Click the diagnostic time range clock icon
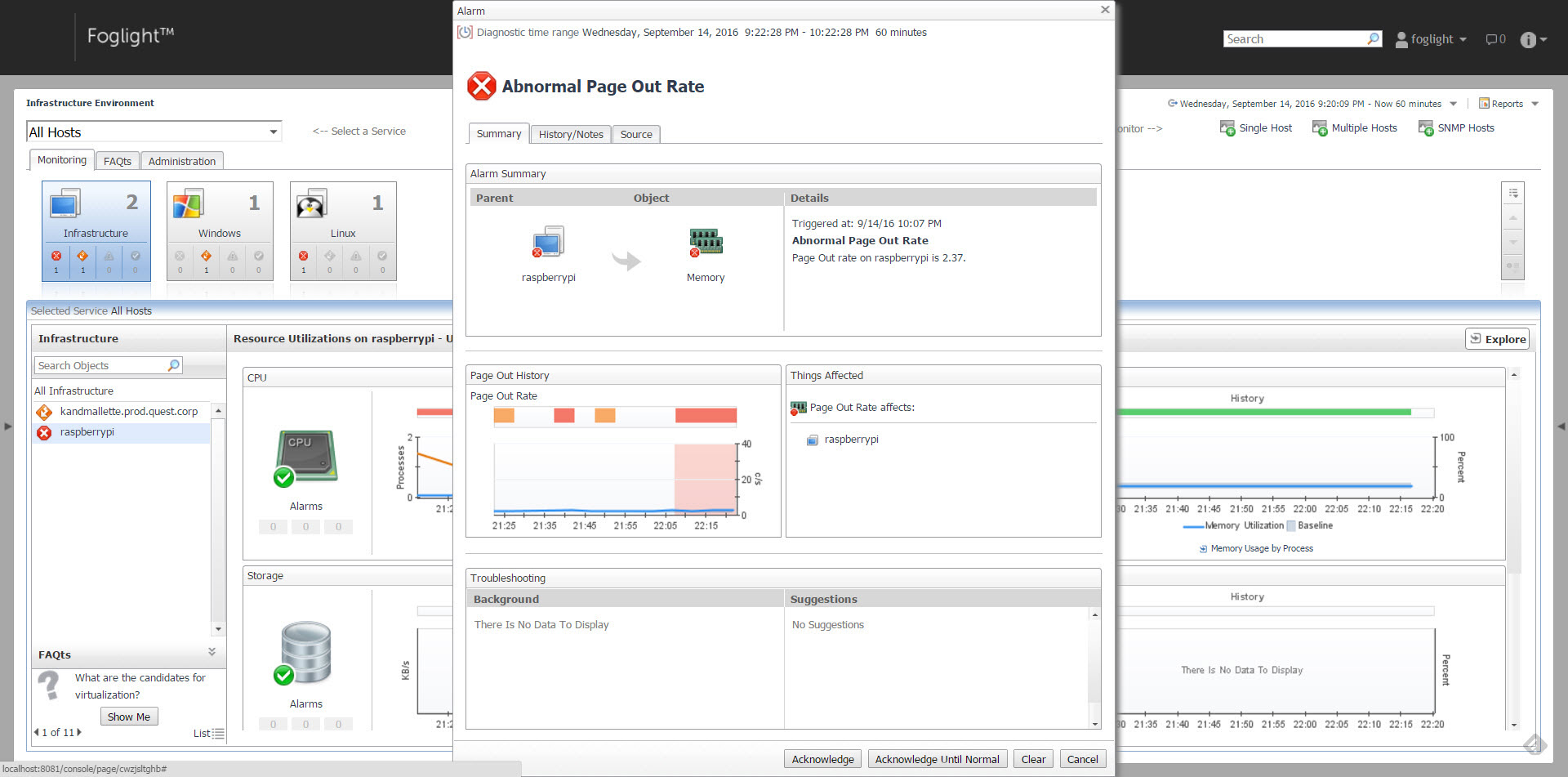Screen dimensions: 1568x777 [465, 33]
